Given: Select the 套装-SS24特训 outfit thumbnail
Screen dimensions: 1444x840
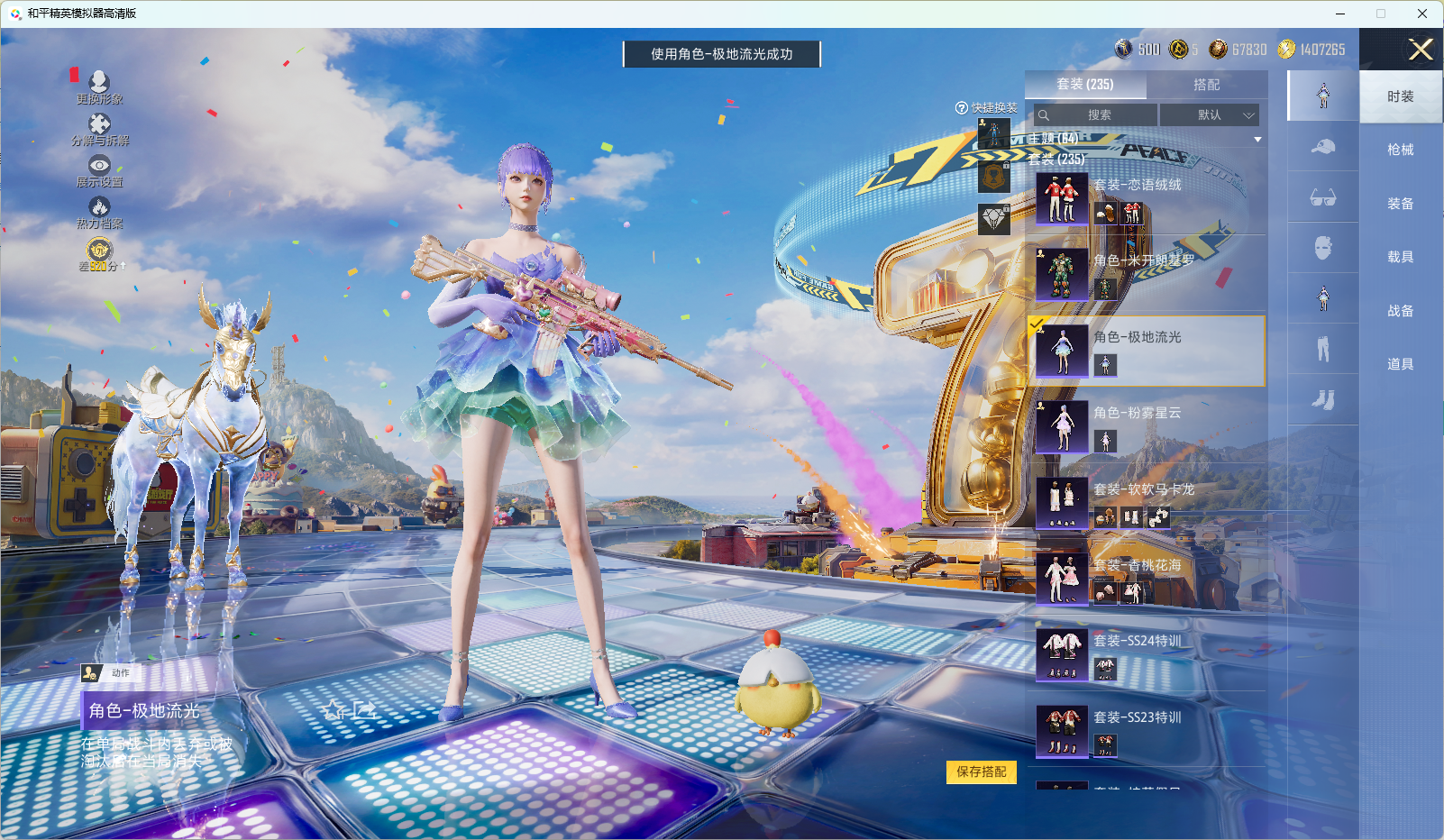Looking at the screenshot, I should tap(1062, 654).
